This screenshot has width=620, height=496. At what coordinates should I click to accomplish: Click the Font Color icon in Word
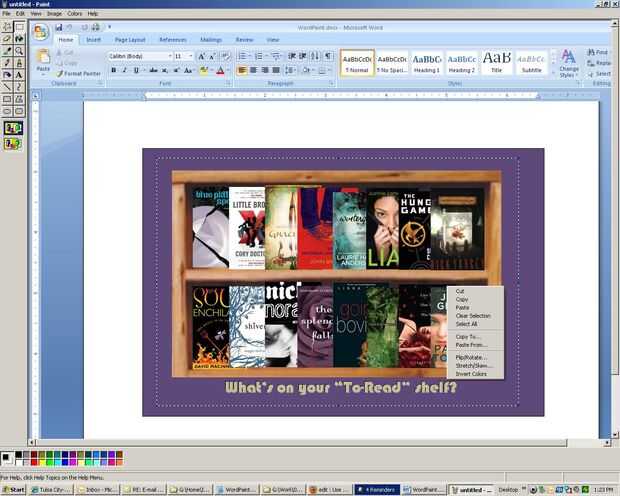coord(220,70)
